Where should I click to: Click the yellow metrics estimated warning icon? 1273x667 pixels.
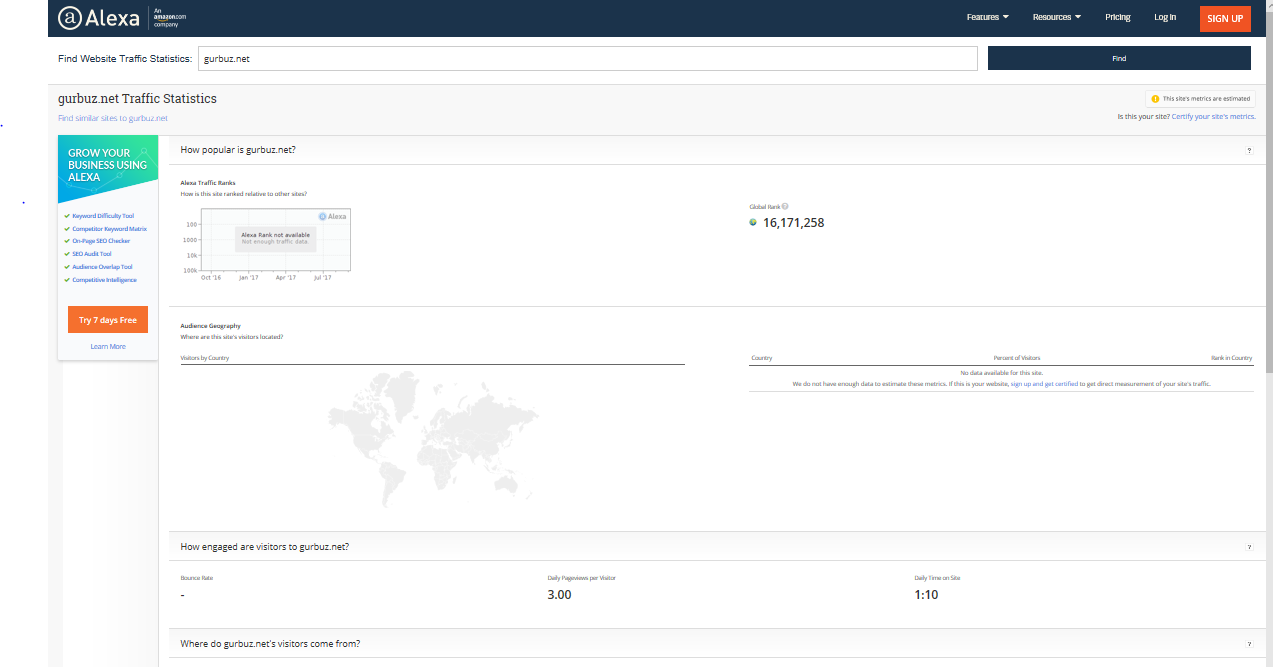[x=1155, y=99]
